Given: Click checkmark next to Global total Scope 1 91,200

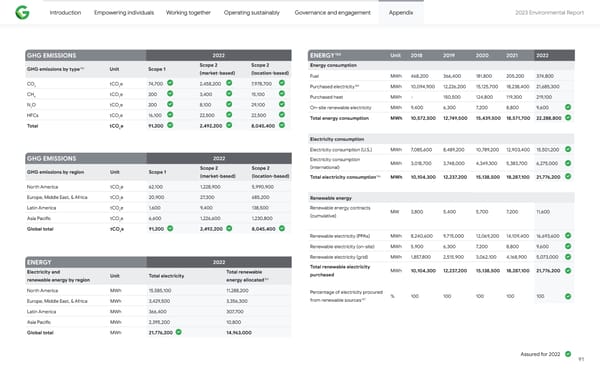Looking at the screenshot, I should (x=170, y=228).
